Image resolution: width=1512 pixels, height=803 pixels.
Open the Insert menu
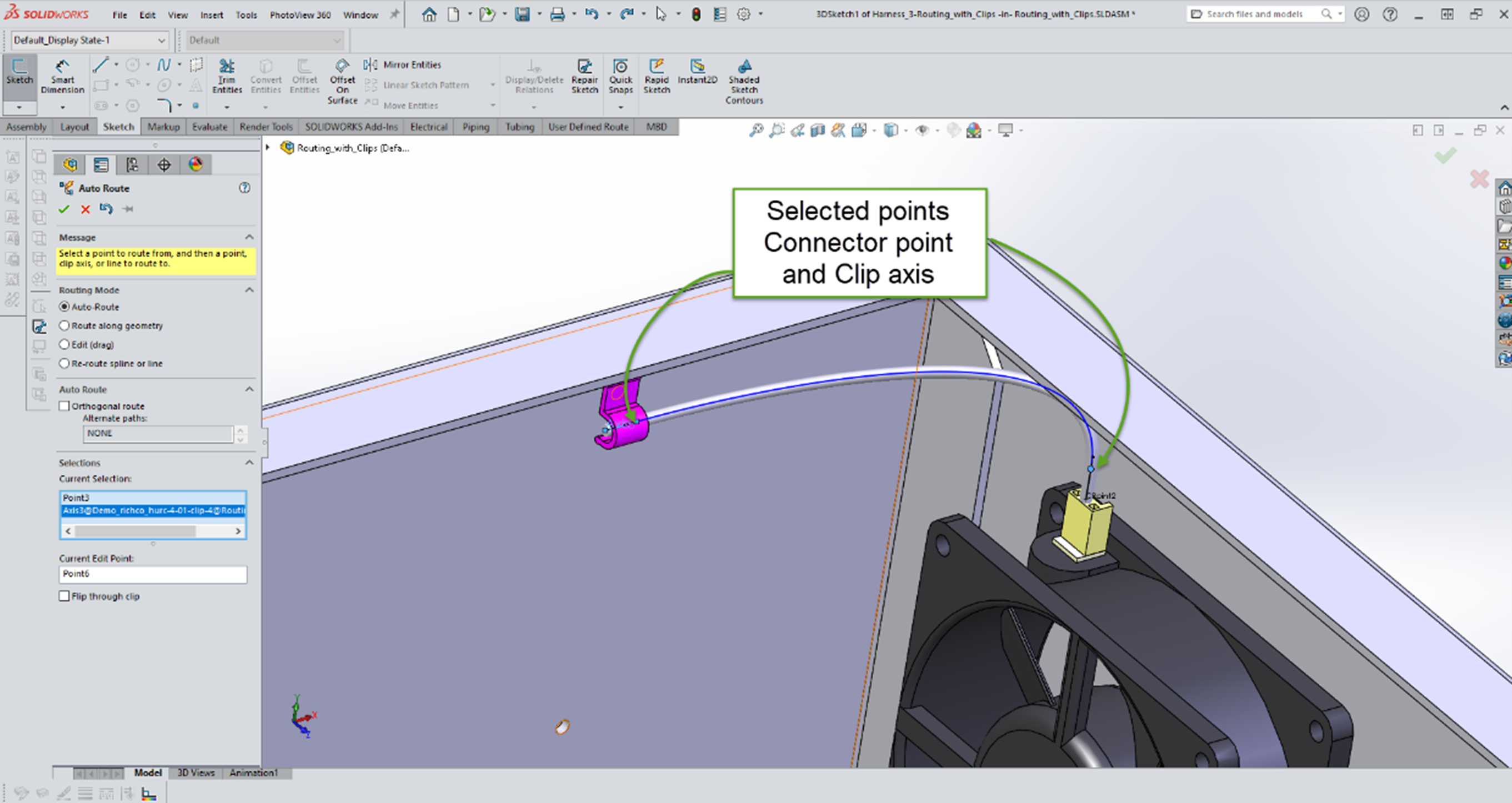pos(212,14)
